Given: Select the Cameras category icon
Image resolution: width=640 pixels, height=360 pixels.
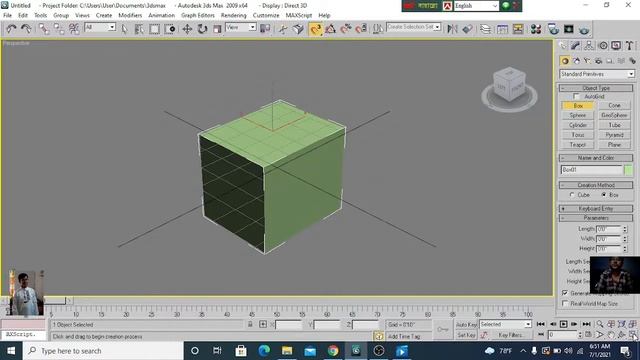Looking at the screenshot, I should (598, 61).
